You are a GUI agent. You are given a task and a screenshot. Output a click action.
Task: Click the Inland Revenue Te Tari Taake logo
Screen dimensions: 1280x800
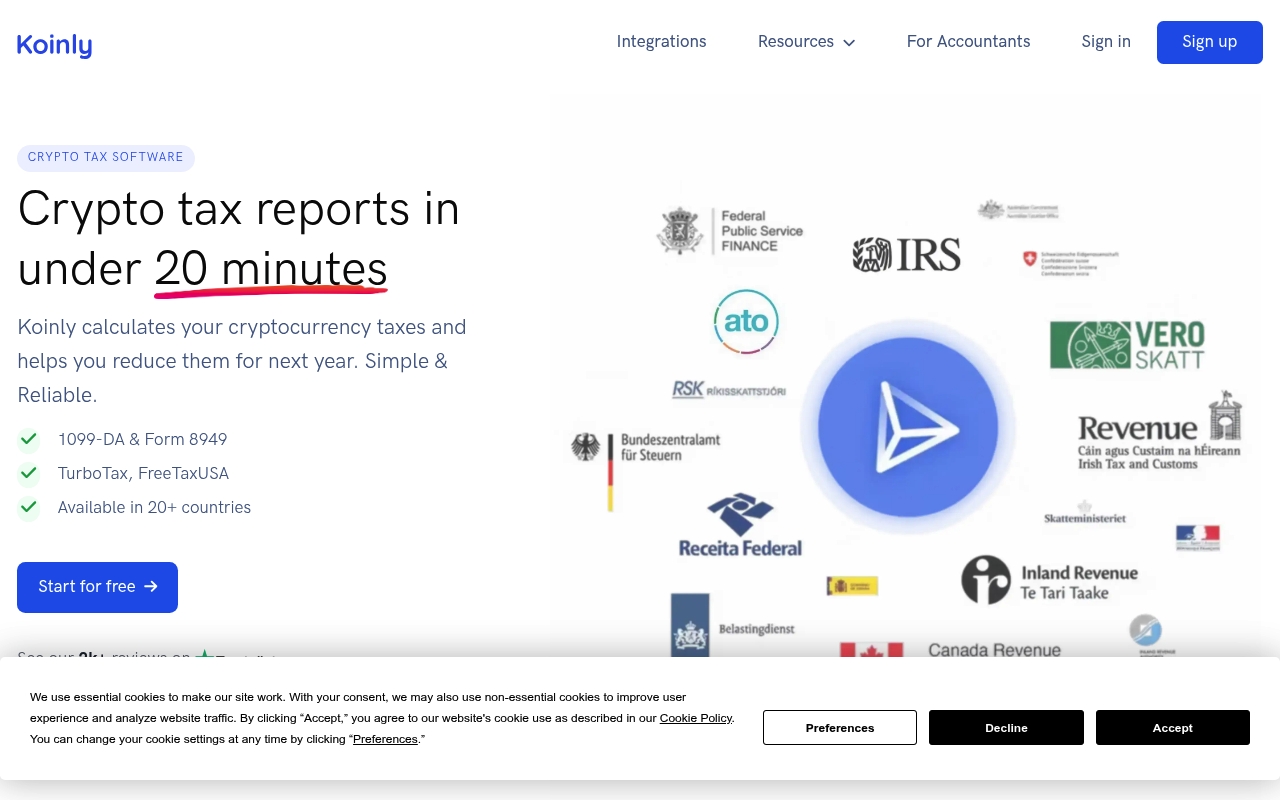tap(1050, 581)
